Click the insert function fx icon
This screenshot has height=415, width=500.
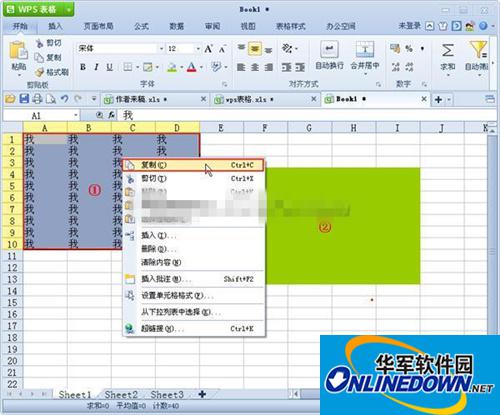[111, 115]
